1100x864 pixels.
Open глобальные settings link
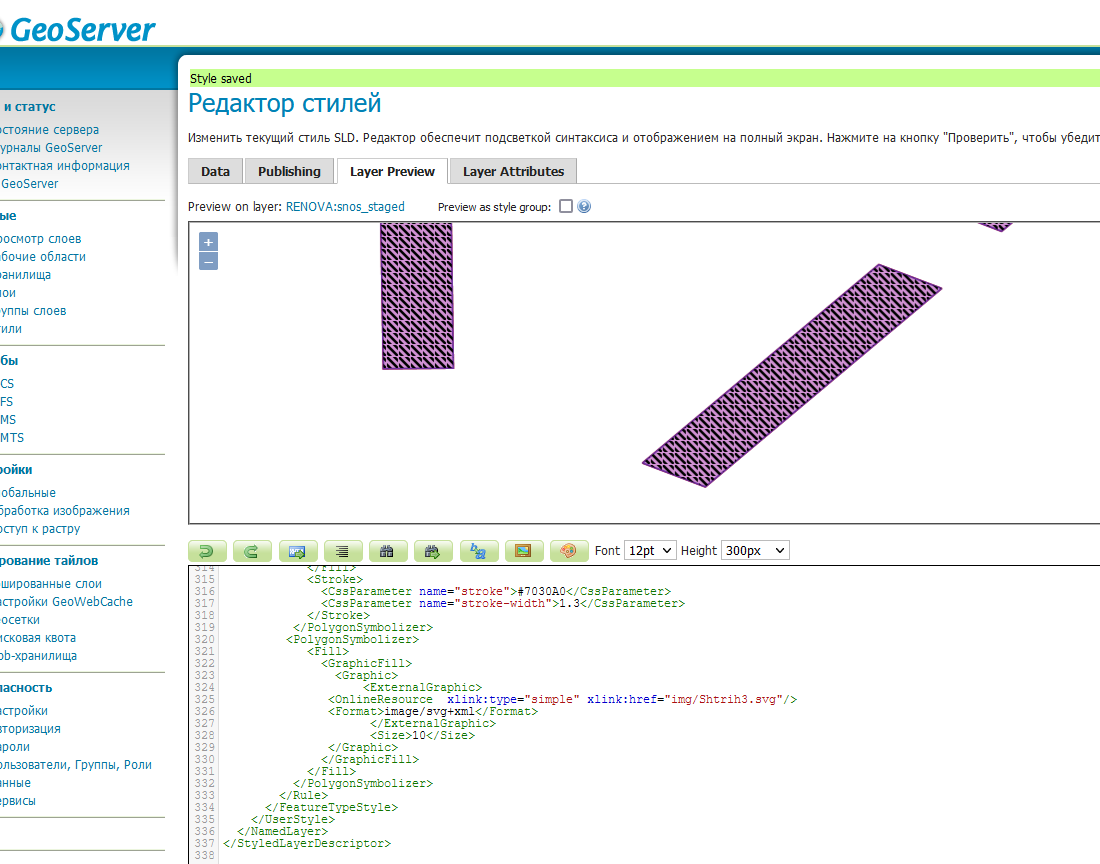[x=28, y=493]
